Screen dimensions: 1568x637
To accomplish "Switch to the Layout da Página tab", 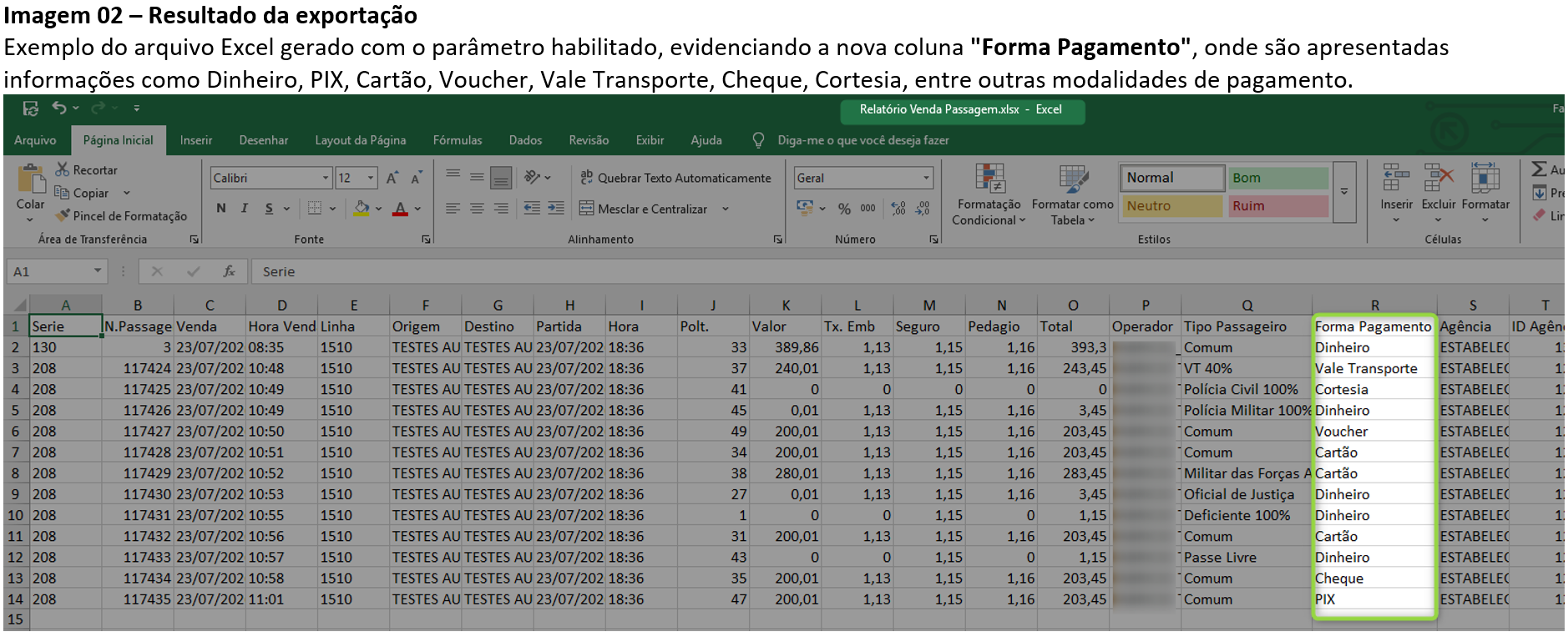I will (x=361, y=140).
